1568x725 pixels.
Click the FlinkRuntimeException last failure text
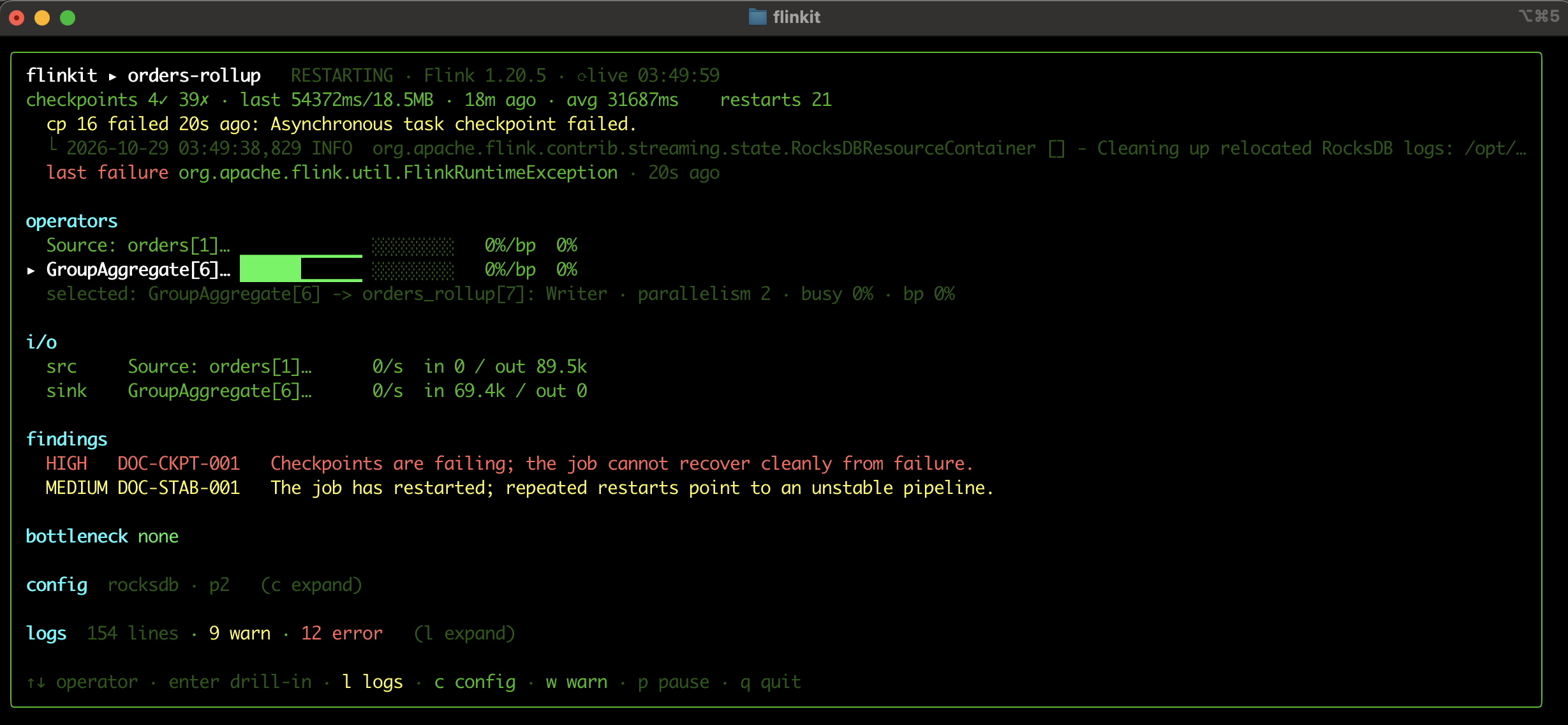[x=398, y=173]
